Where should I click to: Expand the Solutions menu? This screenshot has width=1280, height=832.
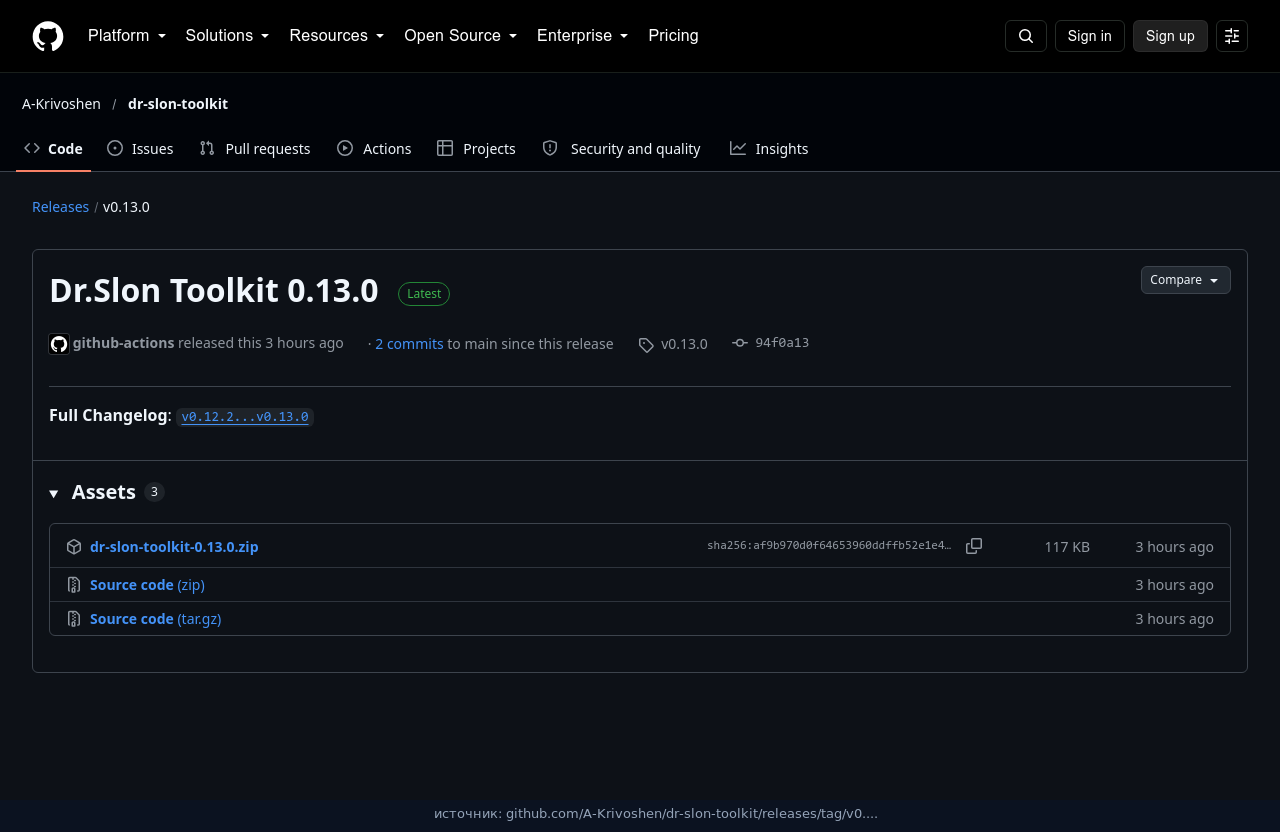[x=228, y=36]
